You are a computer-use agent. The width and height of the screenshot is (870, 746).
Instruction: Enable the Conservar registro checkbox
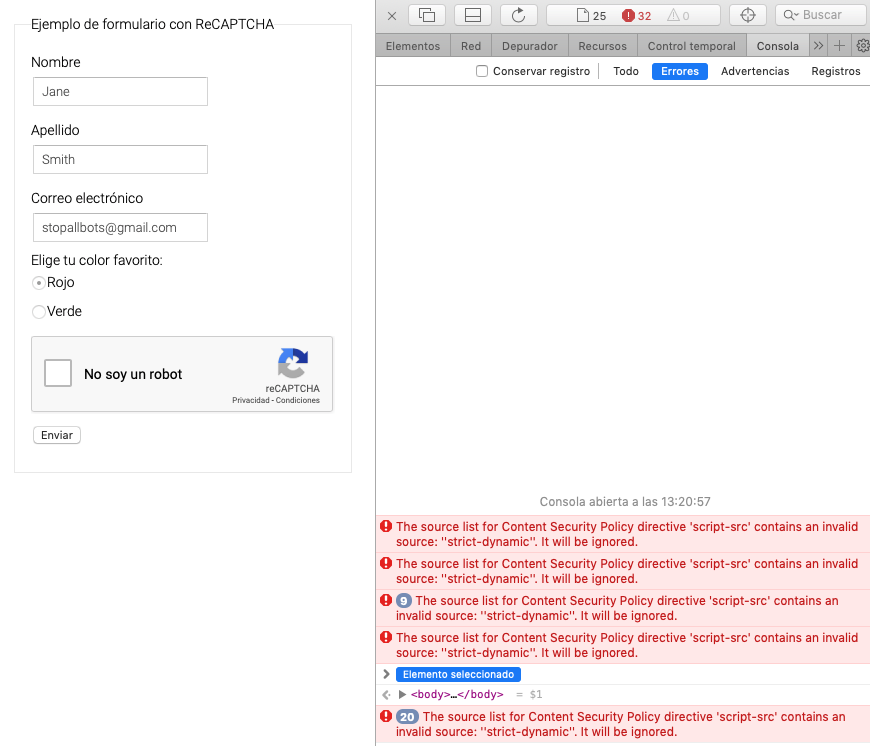tap(482, 71)
